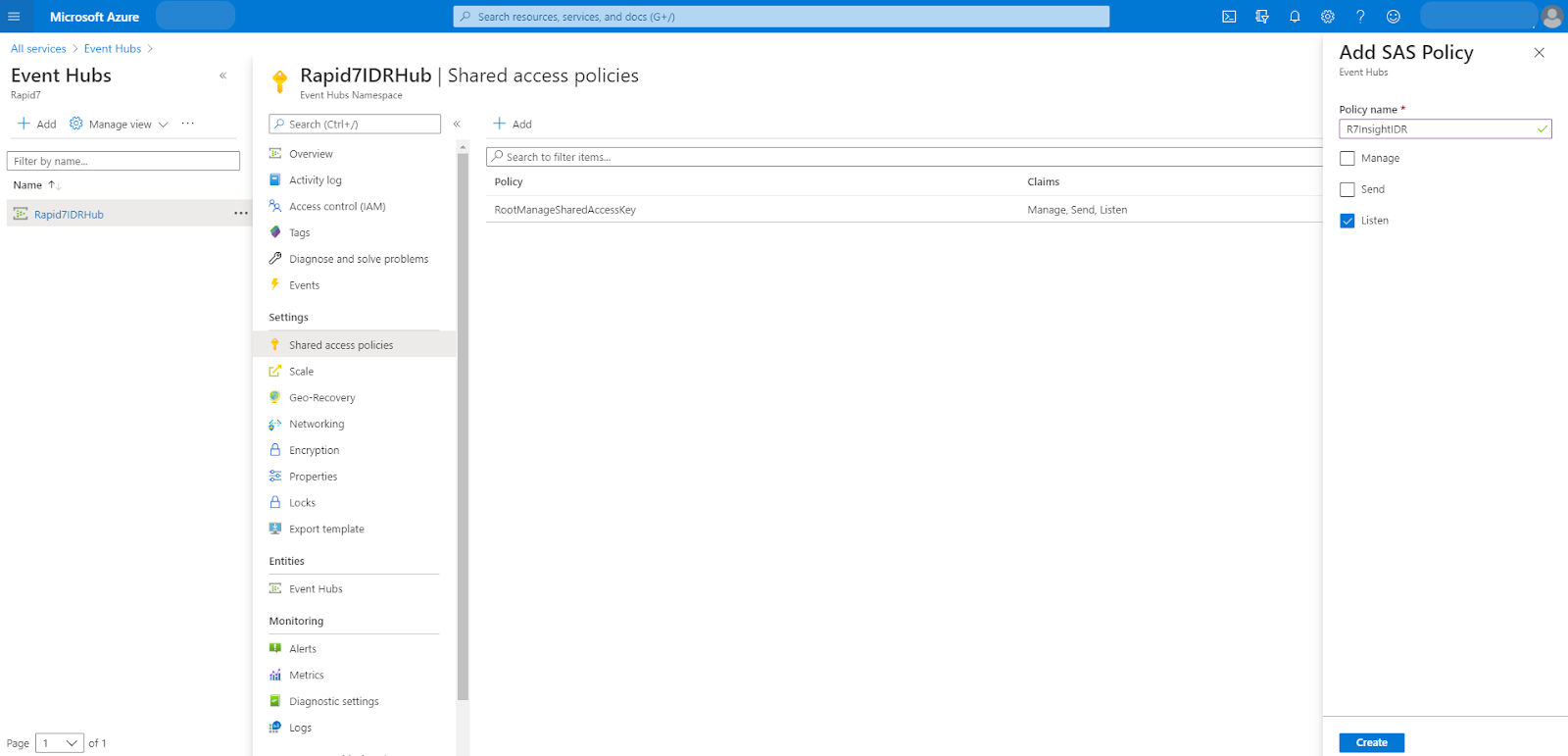Image resolution: width=1568 pixels, height=756 pixels.
Task: Click the Geo-Recovery globe icon
Action: (x=275, y=397)
